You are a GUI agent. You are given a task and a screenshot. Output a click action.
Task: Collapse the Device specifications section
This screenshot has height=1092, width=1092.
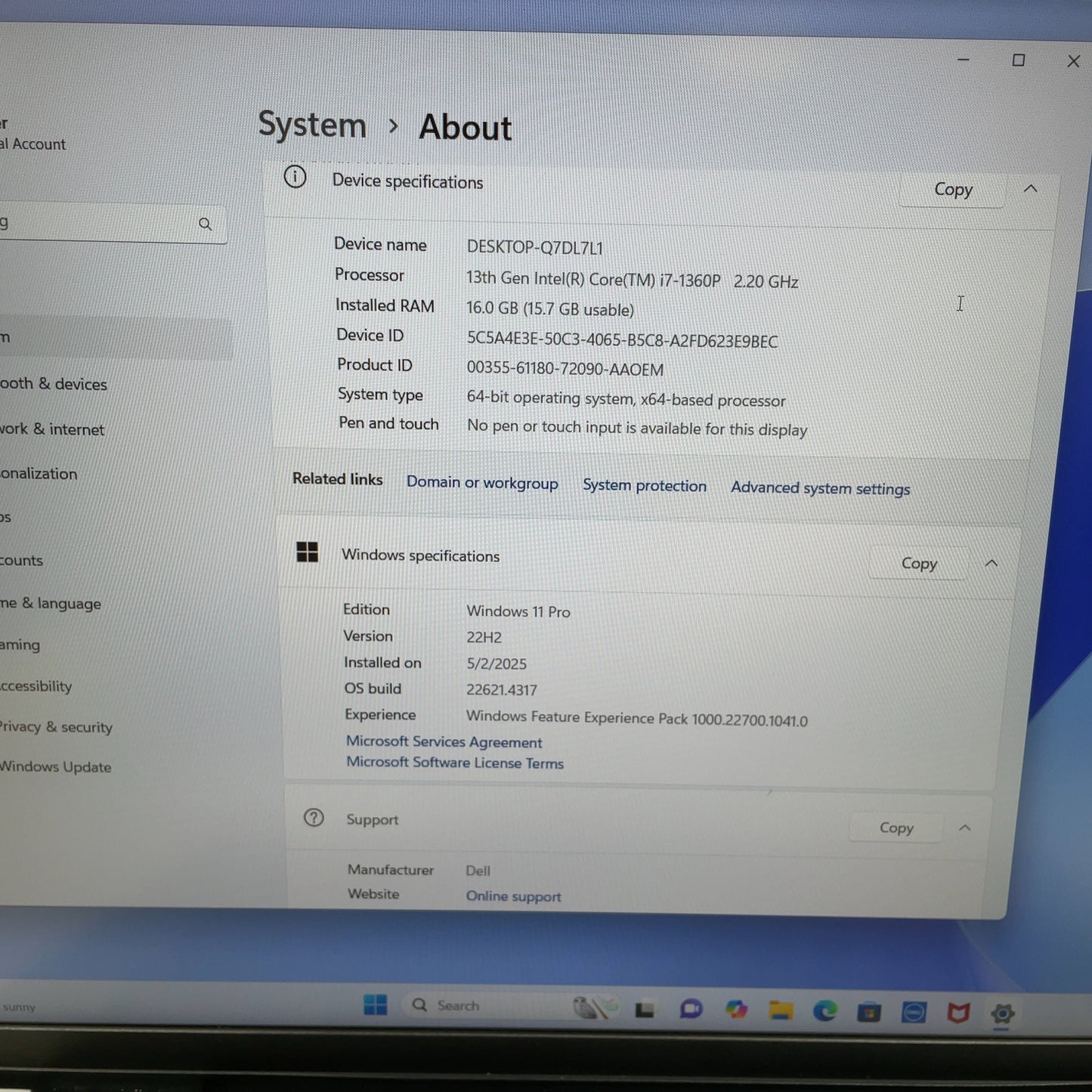tap(1030, 189)
